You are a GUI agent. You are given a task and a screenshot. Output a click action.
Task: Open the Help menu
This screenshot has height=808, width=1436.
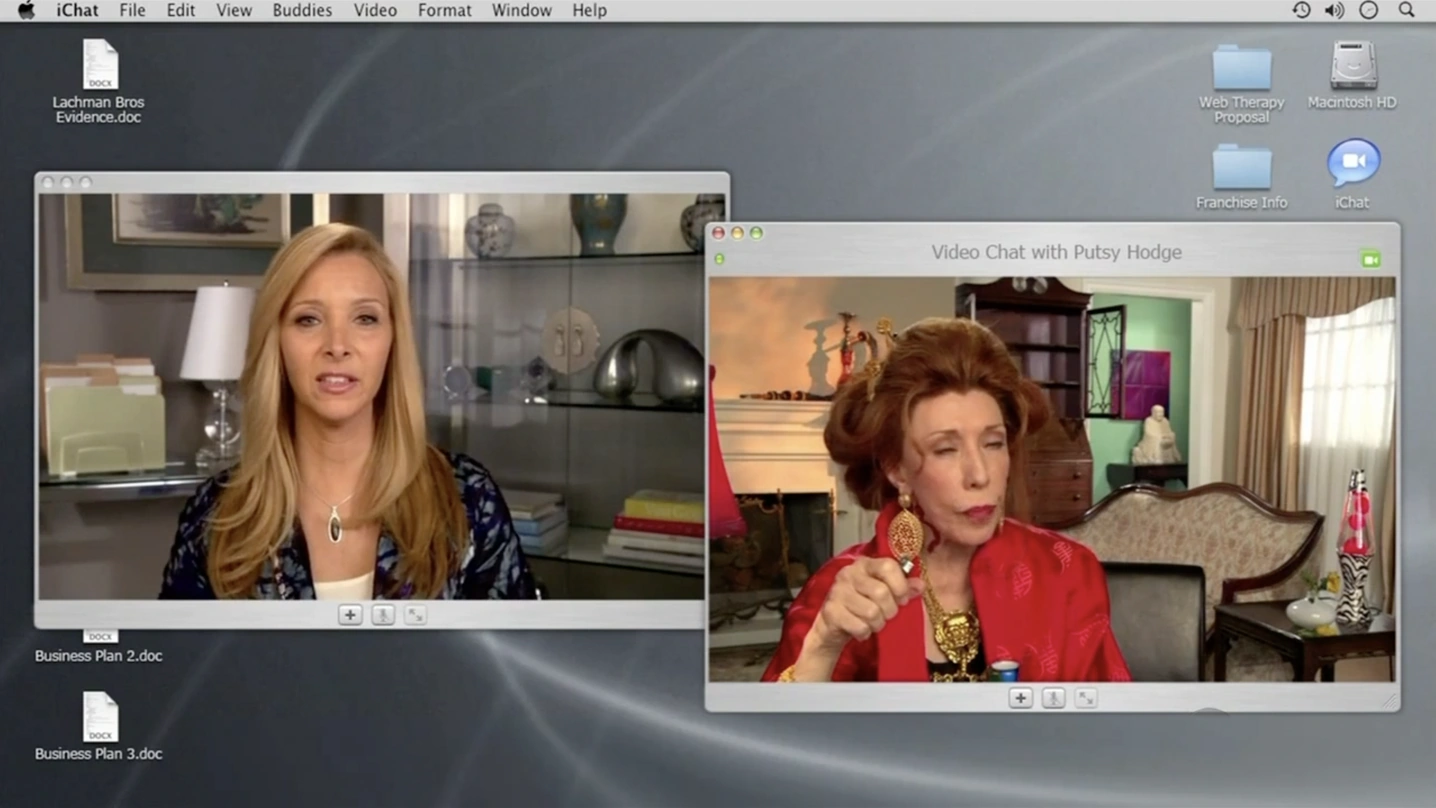click(589, 10)
